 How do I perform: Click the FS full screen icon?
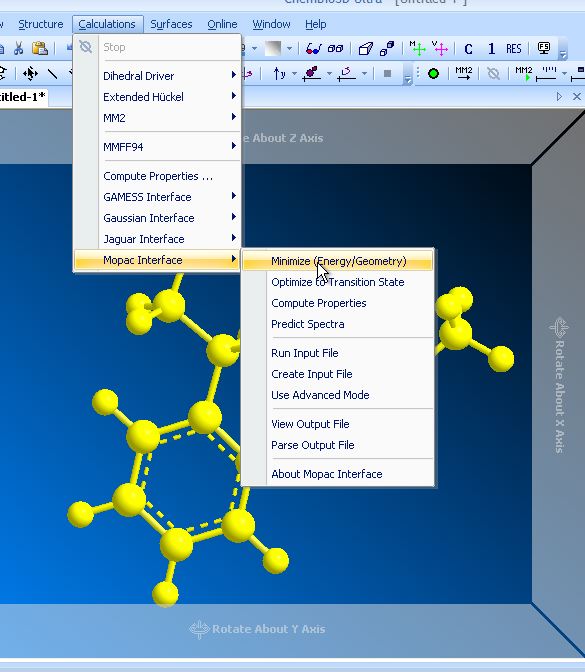pos(544,48)
